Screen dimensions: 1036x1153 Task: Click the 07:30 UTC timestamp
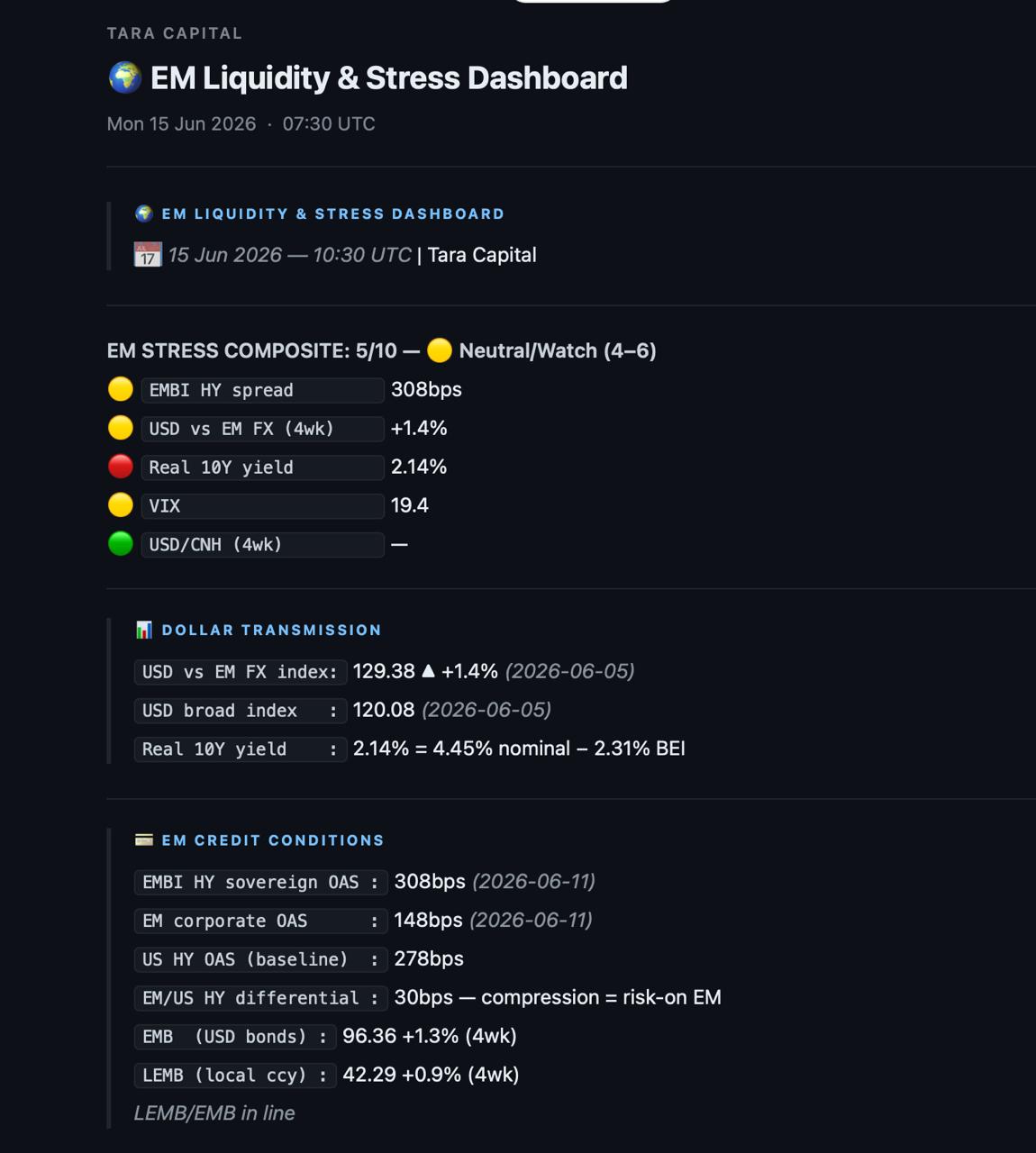point(329,123)
